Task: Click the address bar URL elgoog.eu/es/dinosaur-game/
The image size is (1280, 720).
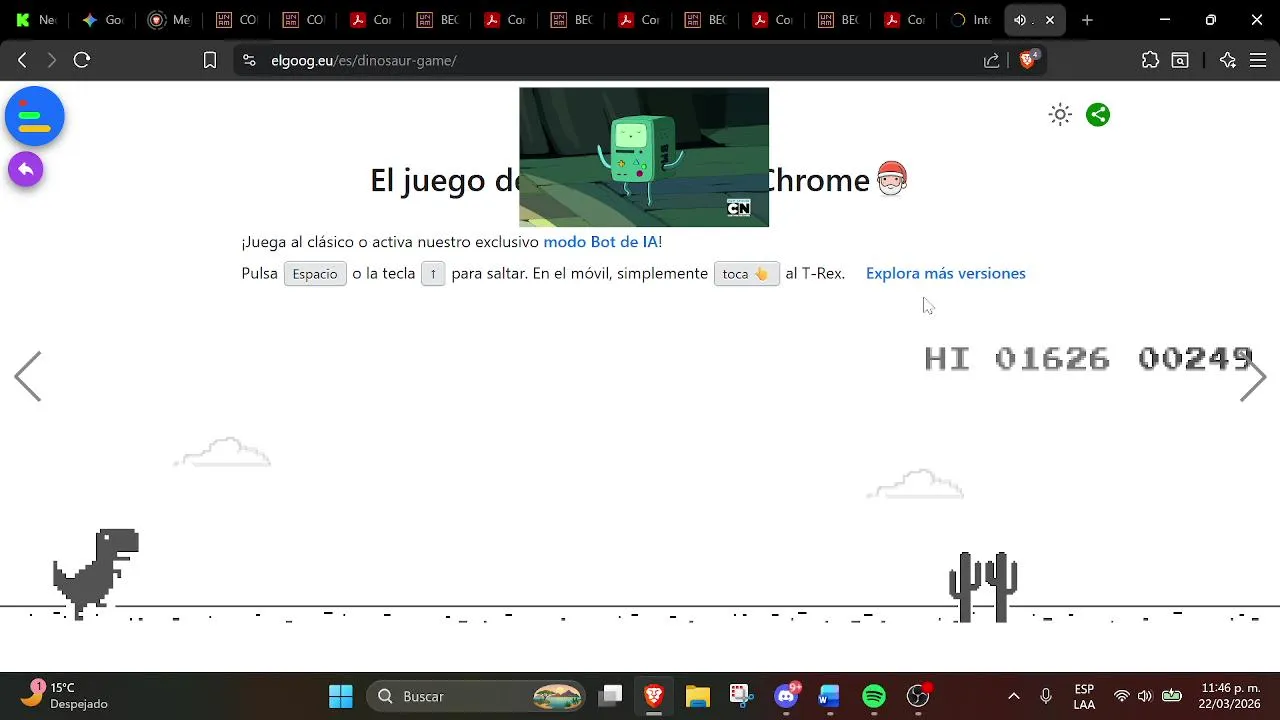Action: [x=364, y=60]
